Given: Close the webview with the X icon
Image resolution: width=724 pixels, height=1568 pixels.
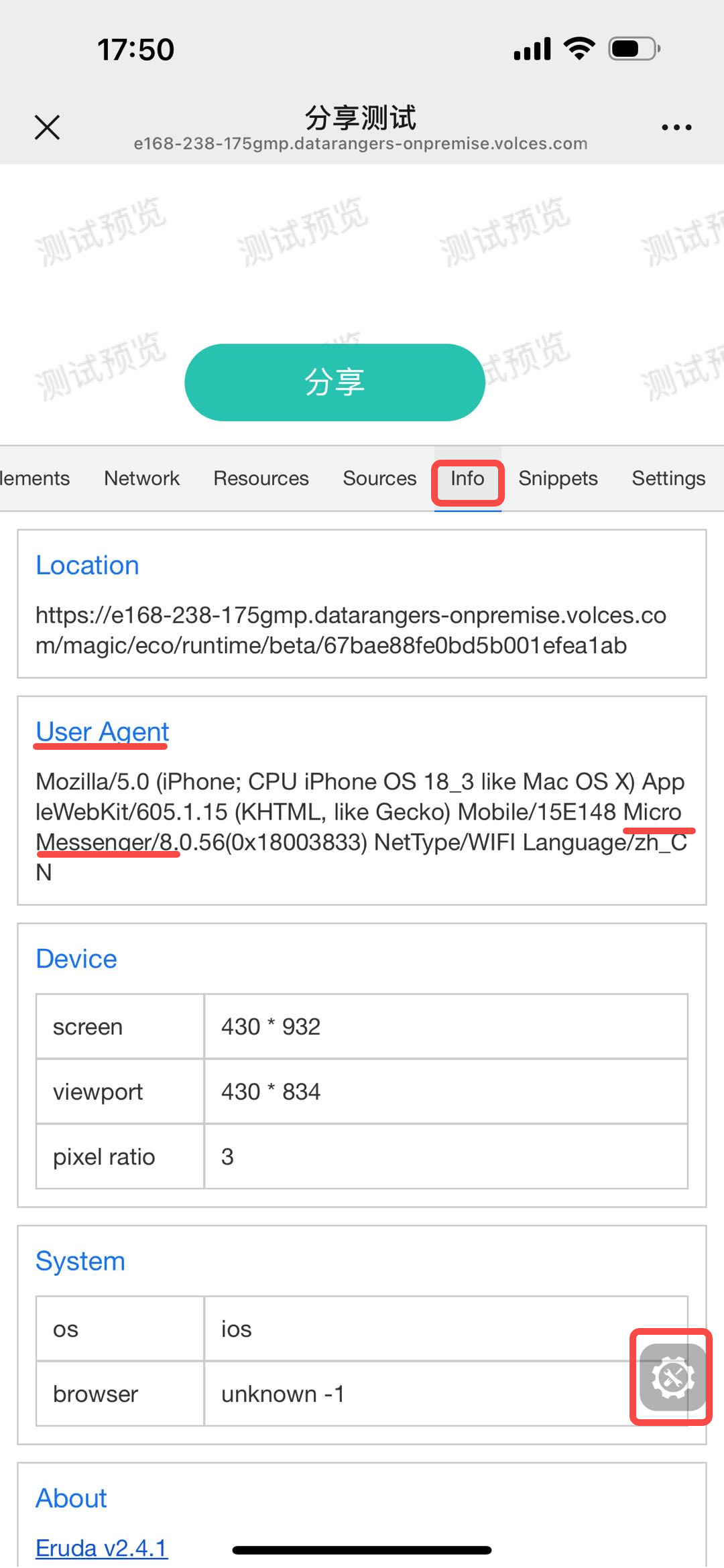Looking at the screenshot, I should 47,127.
